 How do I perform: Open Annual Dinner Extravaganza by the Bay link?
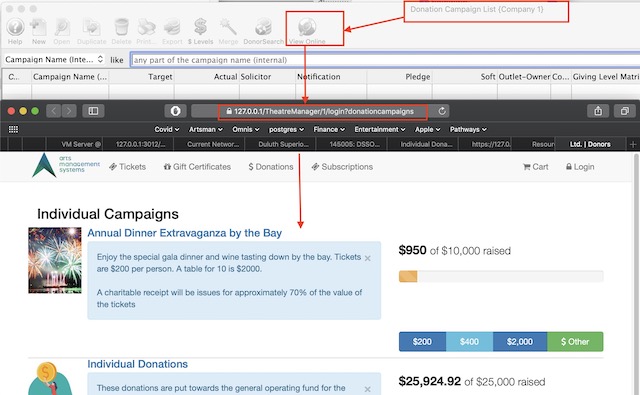pyautogui.click(x=184, y=233)
